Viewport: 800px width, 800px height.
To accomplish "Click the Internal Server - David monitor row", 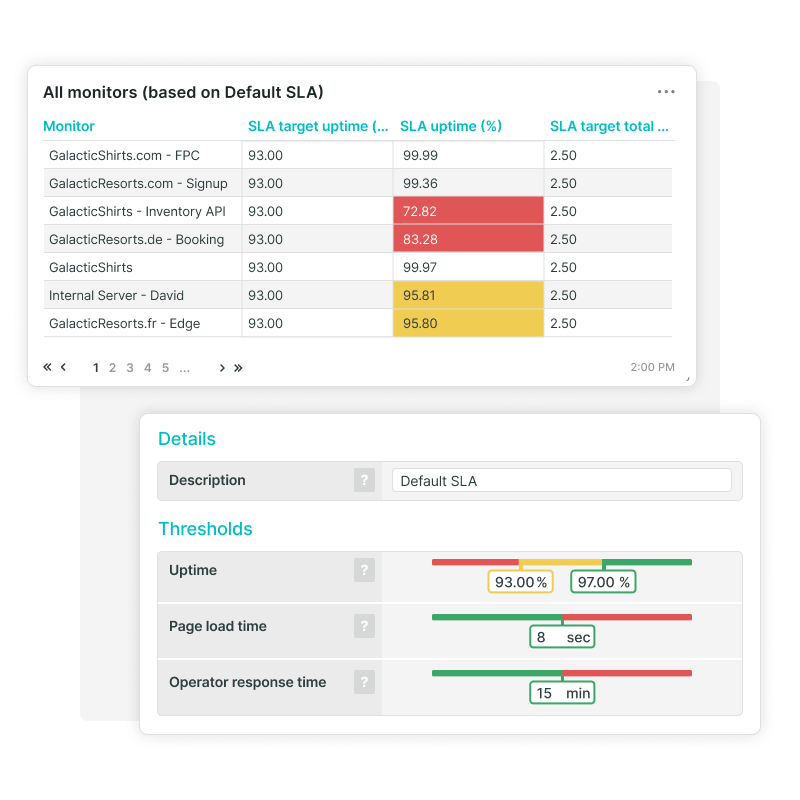I will (x=358, y=295).
